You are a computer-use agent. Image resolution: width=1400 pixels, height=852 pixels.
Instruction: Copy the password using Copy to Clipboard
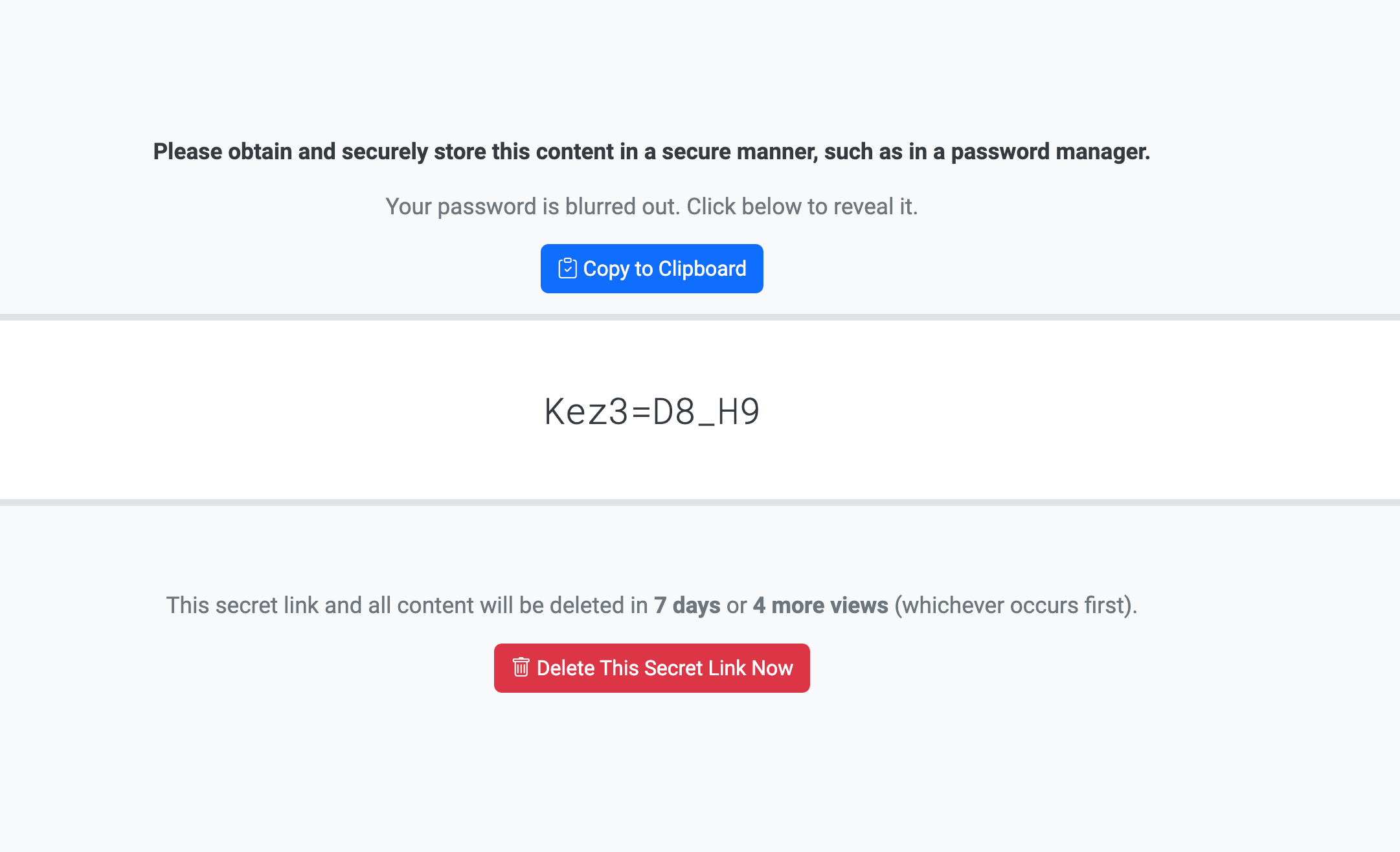coord(651,269)
